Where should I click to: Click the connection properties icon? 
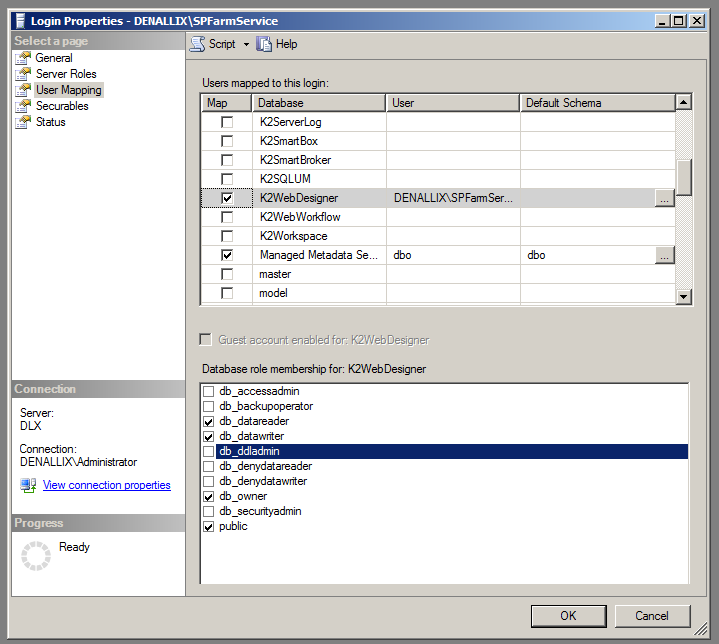tap(28, 485)
